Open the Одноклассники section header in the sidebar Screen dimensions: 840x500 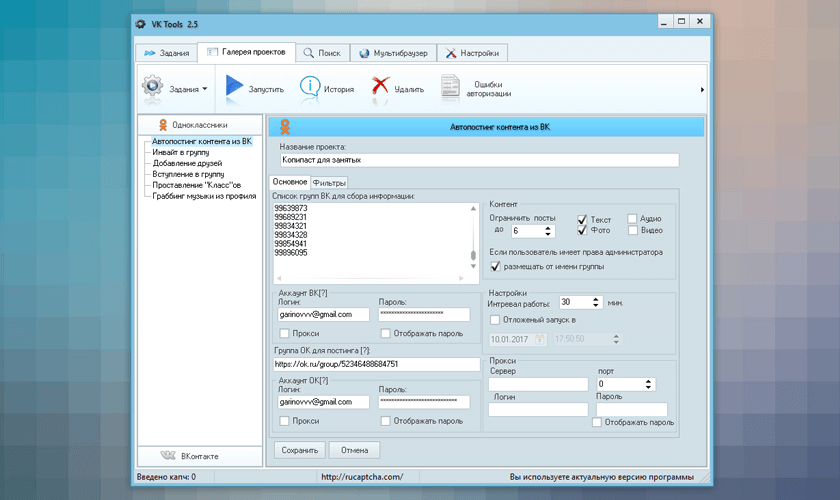click(x=200, y=125)
